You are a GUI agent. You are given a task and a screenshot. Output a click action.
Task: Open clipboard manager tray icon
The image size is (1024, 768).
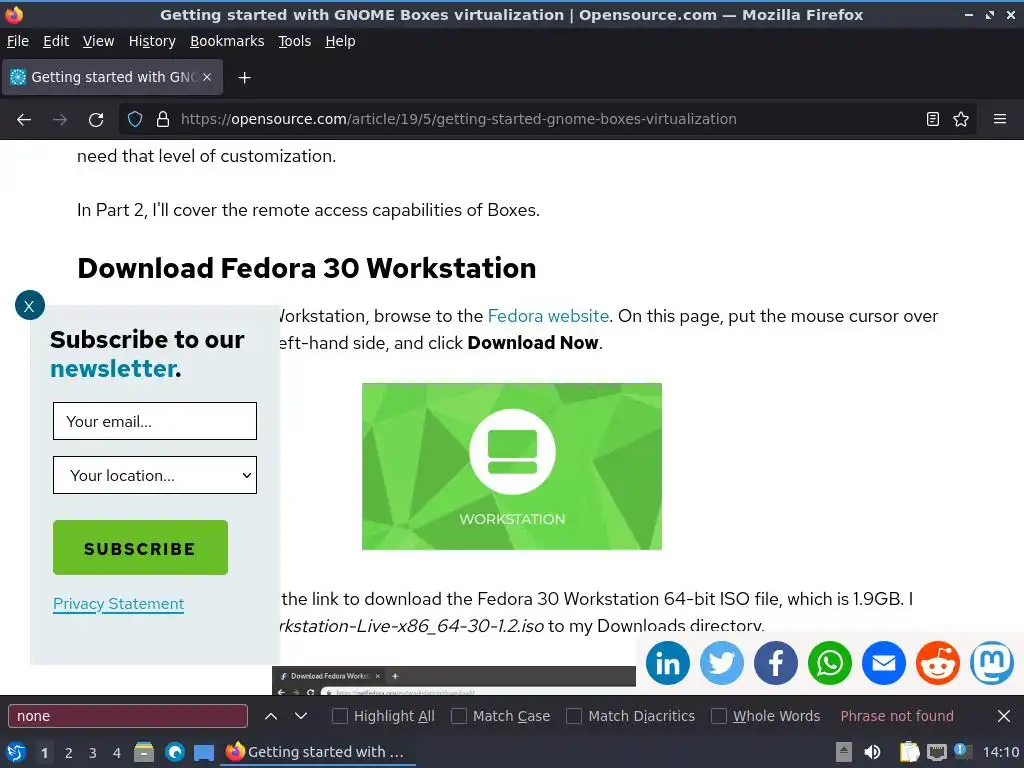click(908, 752)
